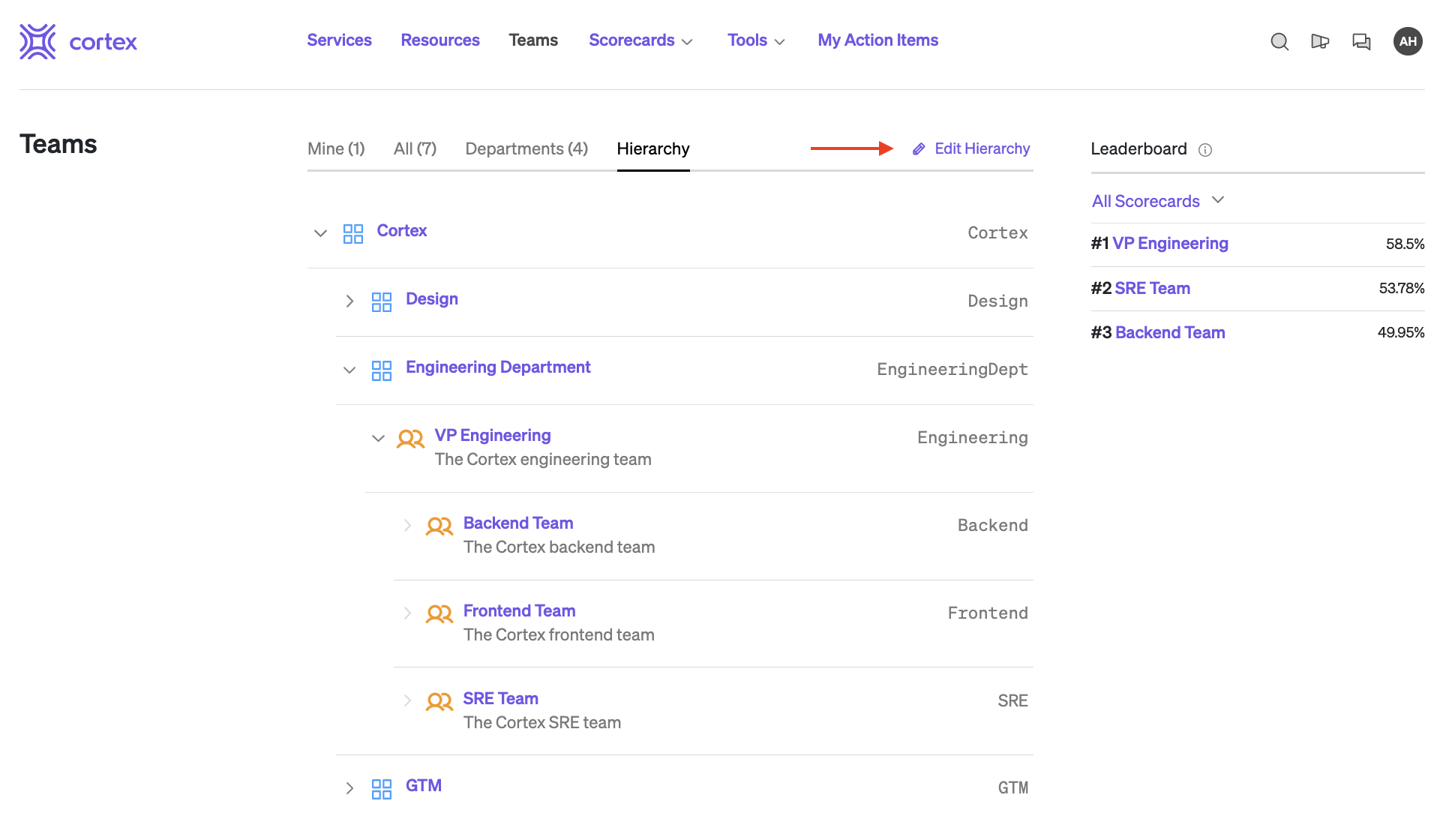Open the Tools nav menu
This screenshot has width=1455, height=840.
[756, 40]
